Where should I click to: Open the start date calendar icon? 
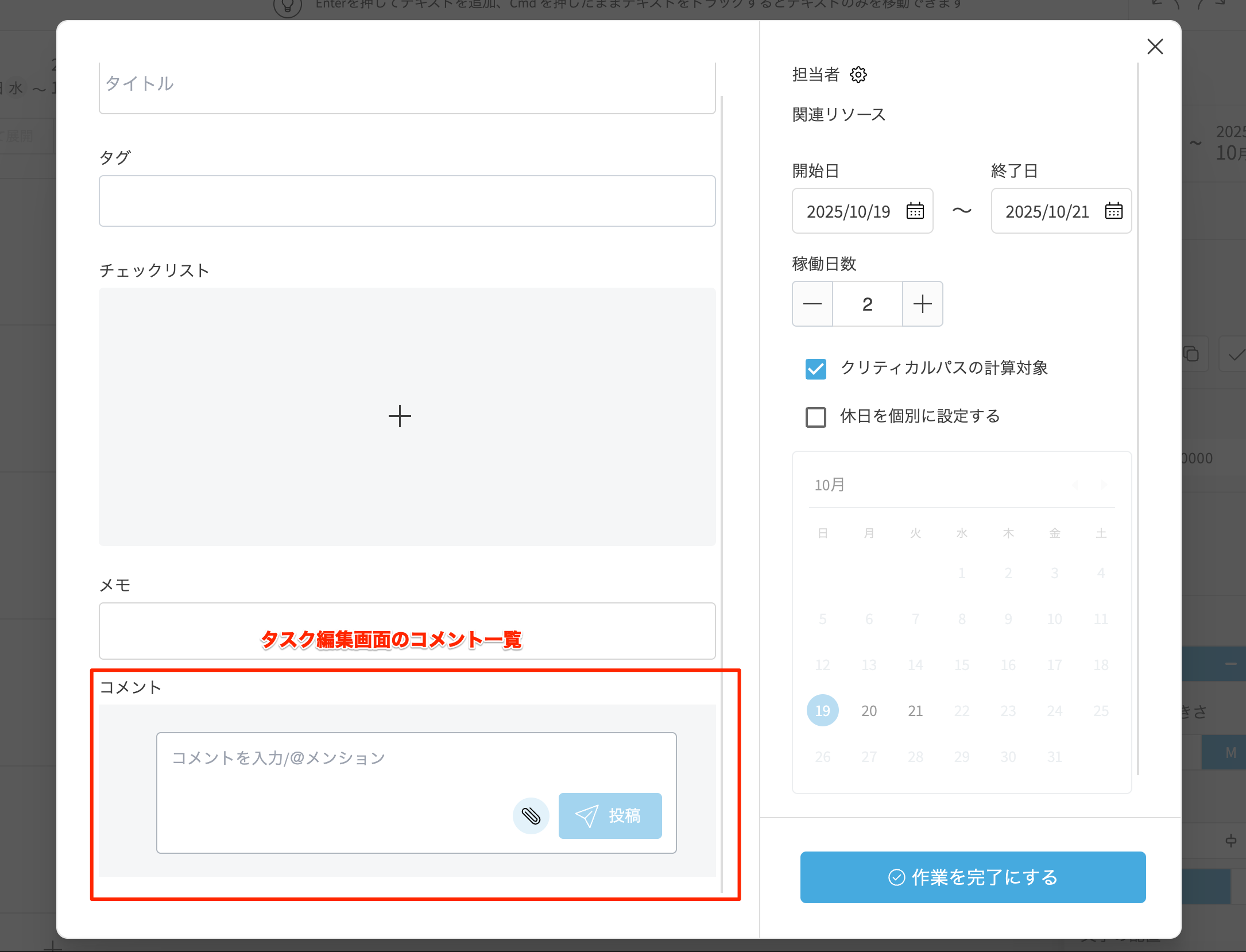(915, 211)
